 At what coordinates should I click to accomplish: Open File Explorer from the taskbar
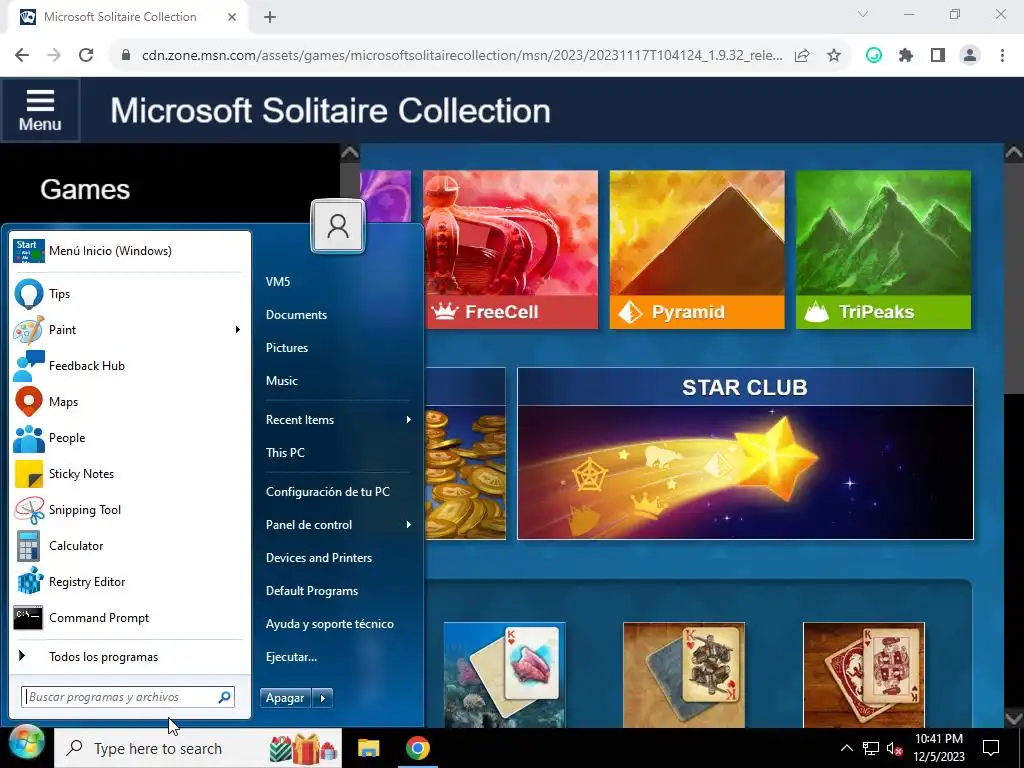tap(368, 748)
